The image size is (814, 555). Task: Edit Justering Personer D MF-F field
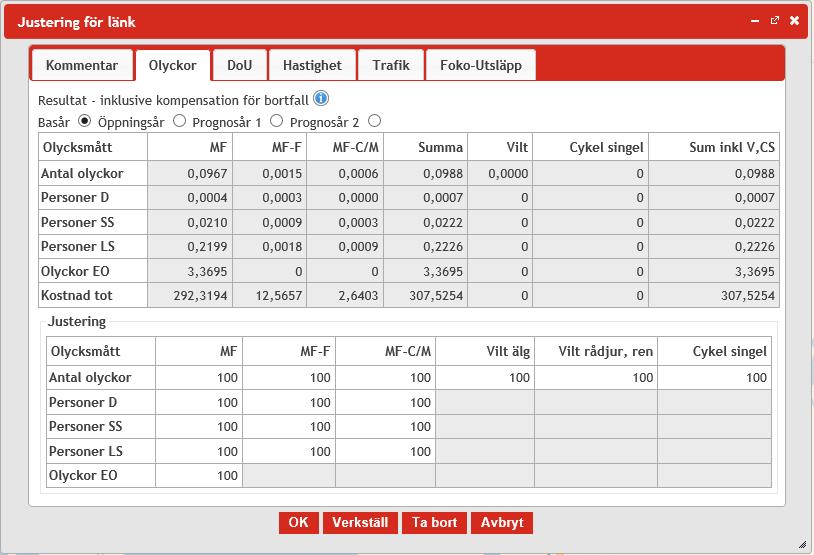pyautogui.click(x=289, y=402)
